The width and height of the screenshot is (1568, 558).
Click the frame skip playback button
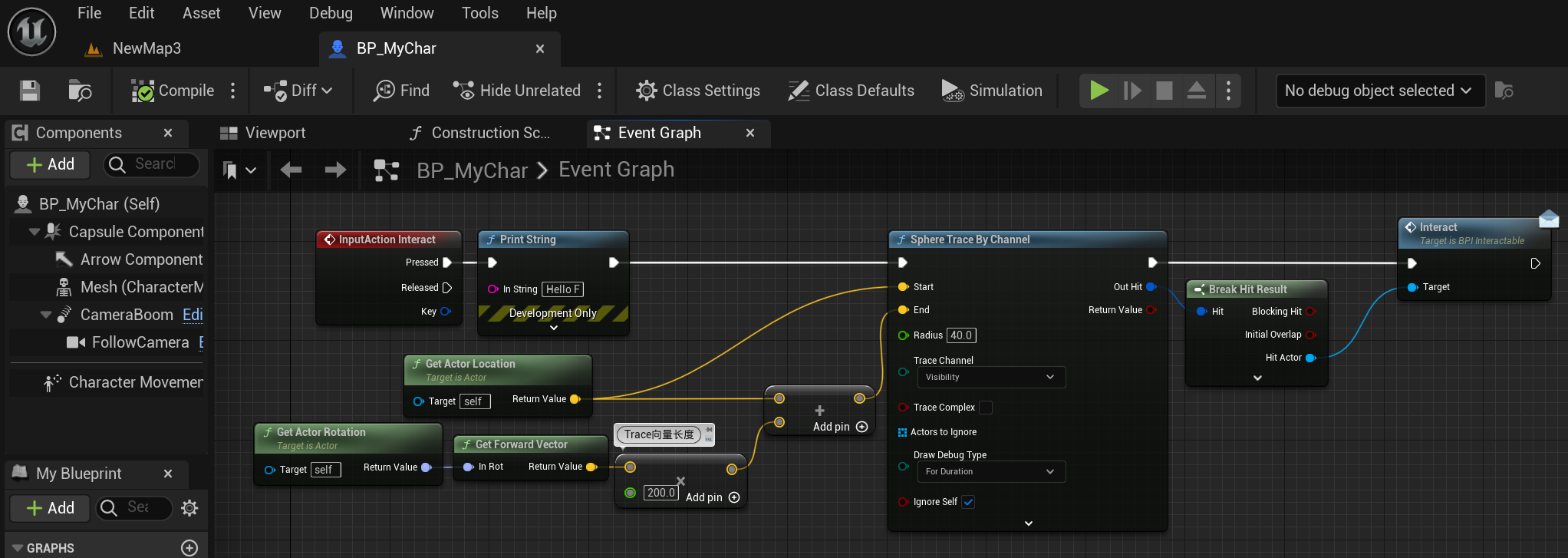click(x=1132, y=91)
